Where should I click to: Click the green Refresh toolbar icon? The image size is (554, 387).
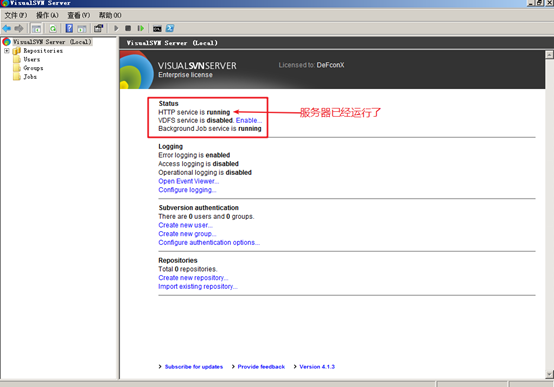(x=53, y=28)
